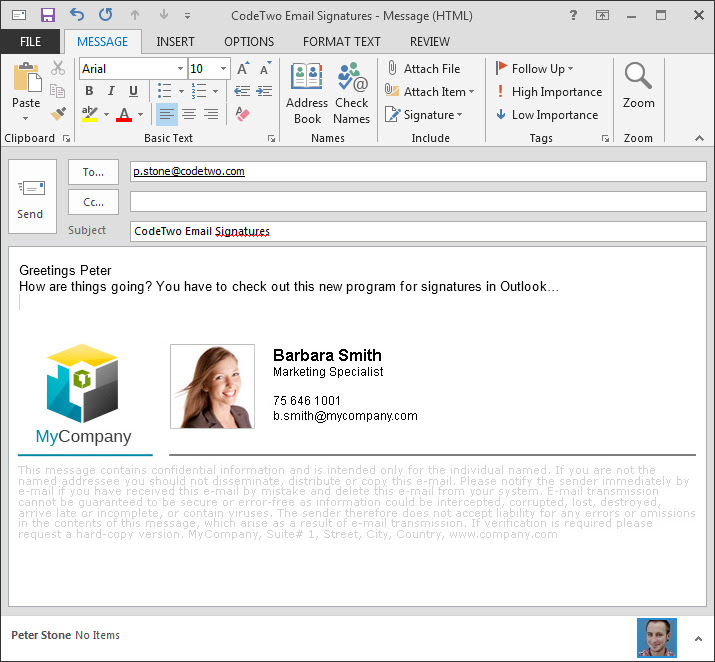This screenshot has height=662, width=715.
Task: Click the To... recipients button
Action: pyautogui.click(x=93, y=172)
